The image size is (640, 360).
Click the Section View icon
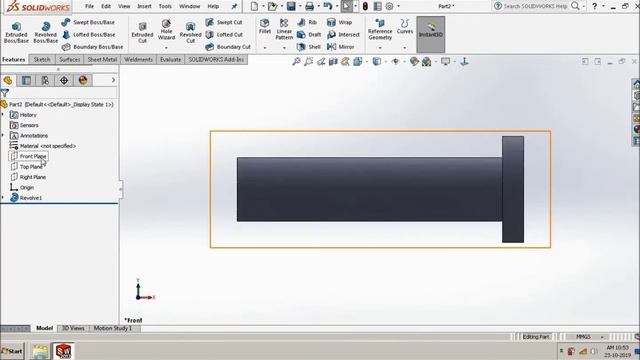(333, 62)
